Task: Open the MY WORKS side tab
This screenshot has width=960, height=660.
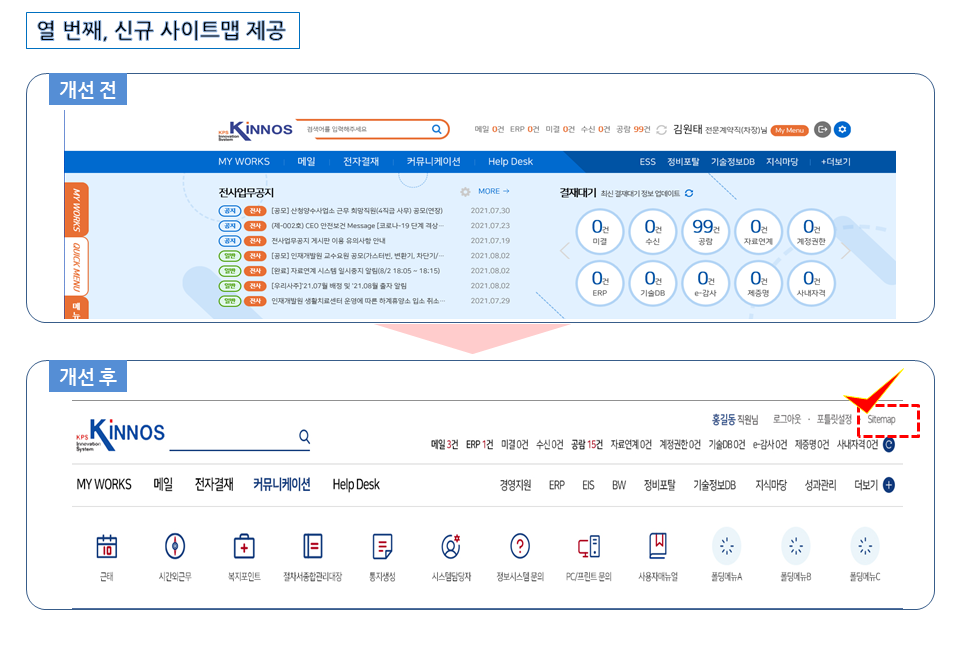Action: click(77, 209)
